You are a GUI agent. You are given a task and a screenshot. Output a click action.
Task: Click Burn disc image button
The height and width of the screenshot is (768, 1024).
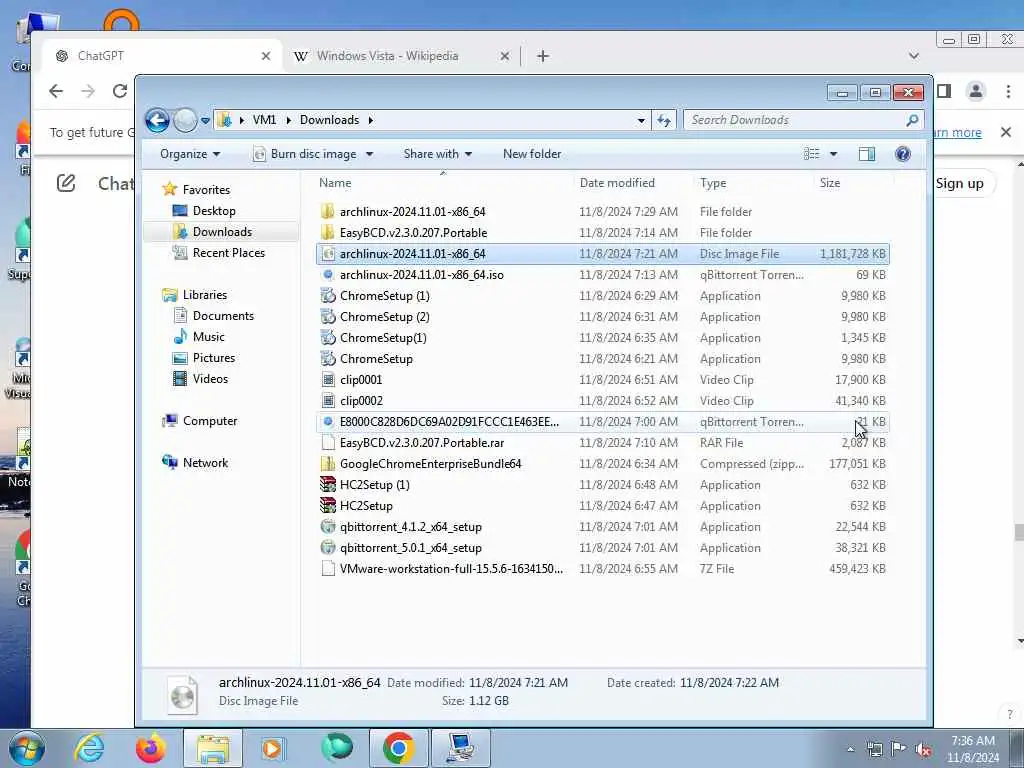point(305,154)
